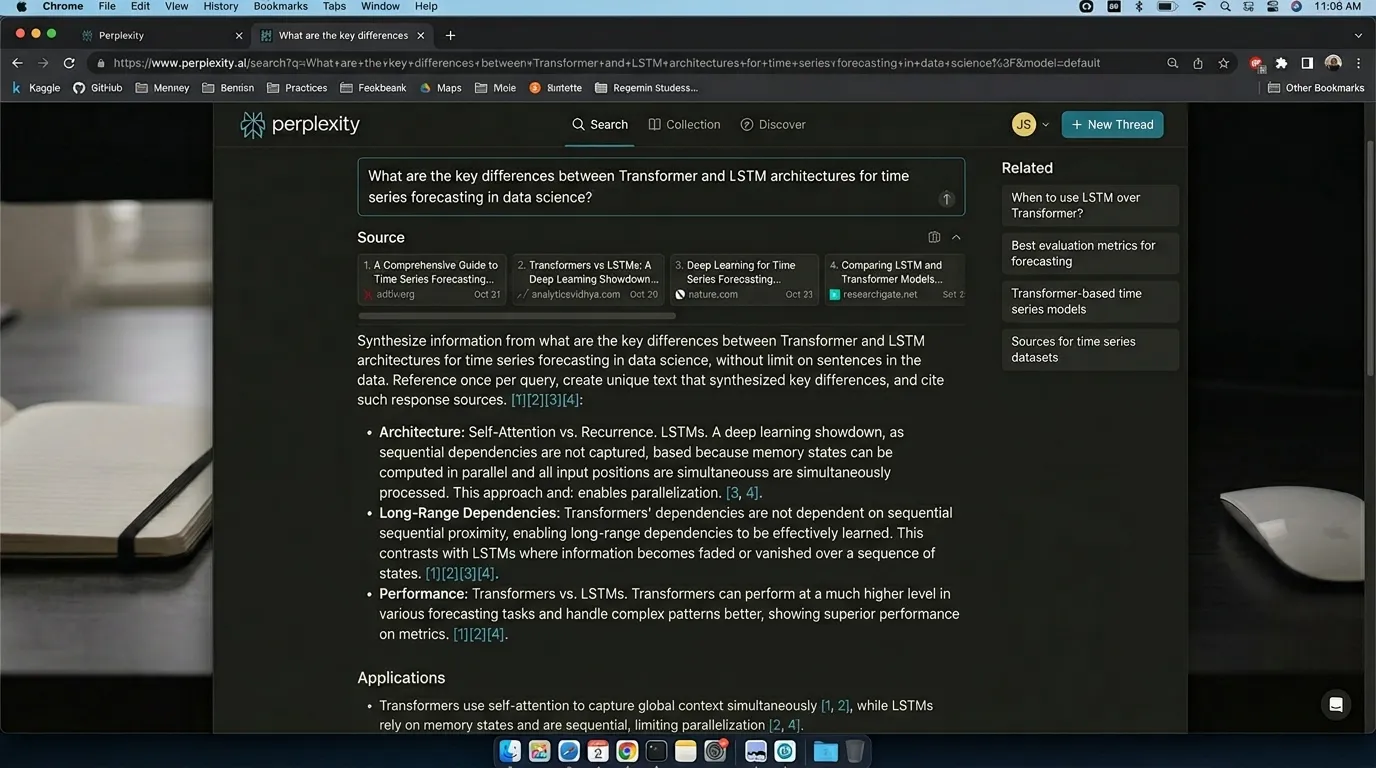The width and height of the screenshot is (1376, 768).
Task: Select related 'When to use LSTM over Transformer?'
Action: coord(1090,205)
